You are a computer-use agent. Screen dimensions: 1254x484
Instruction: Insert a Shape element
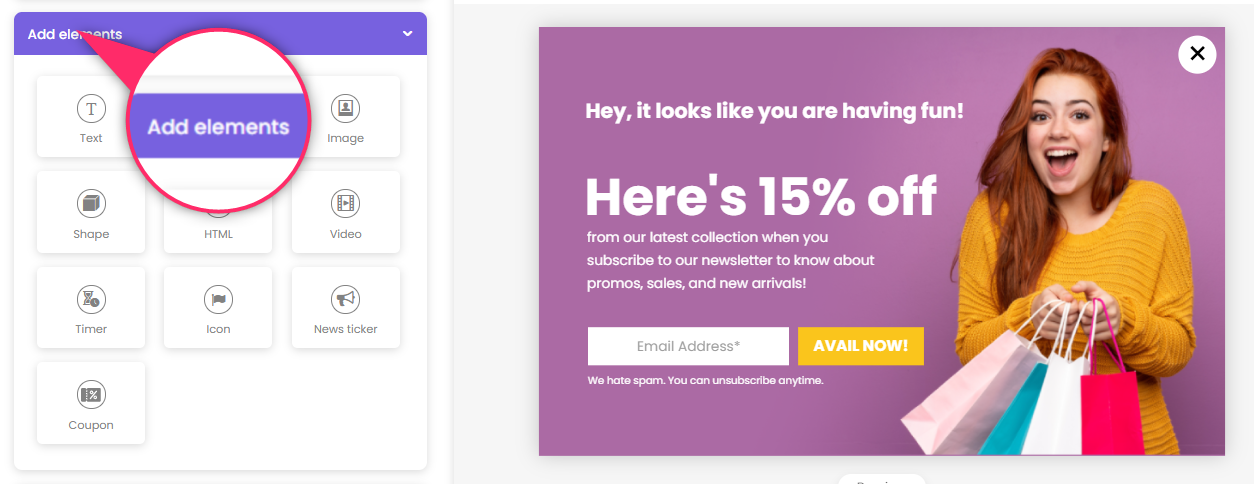pyautogui.click(x=91, y=212)
